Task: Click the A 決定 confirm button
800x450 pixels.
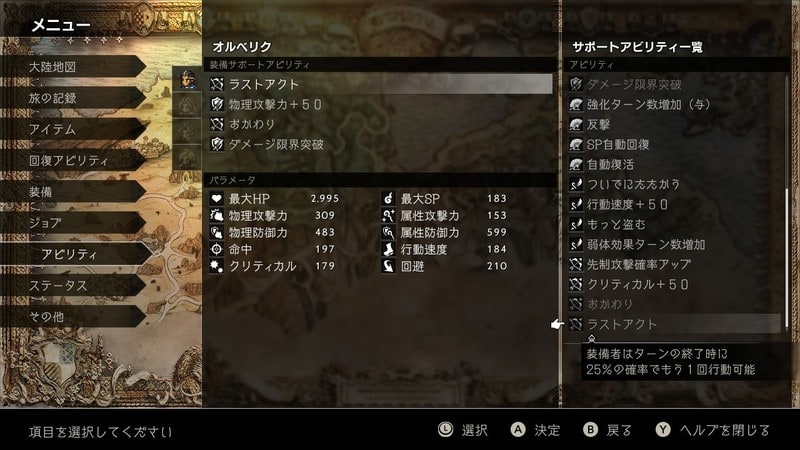Action: click(535, 430)
